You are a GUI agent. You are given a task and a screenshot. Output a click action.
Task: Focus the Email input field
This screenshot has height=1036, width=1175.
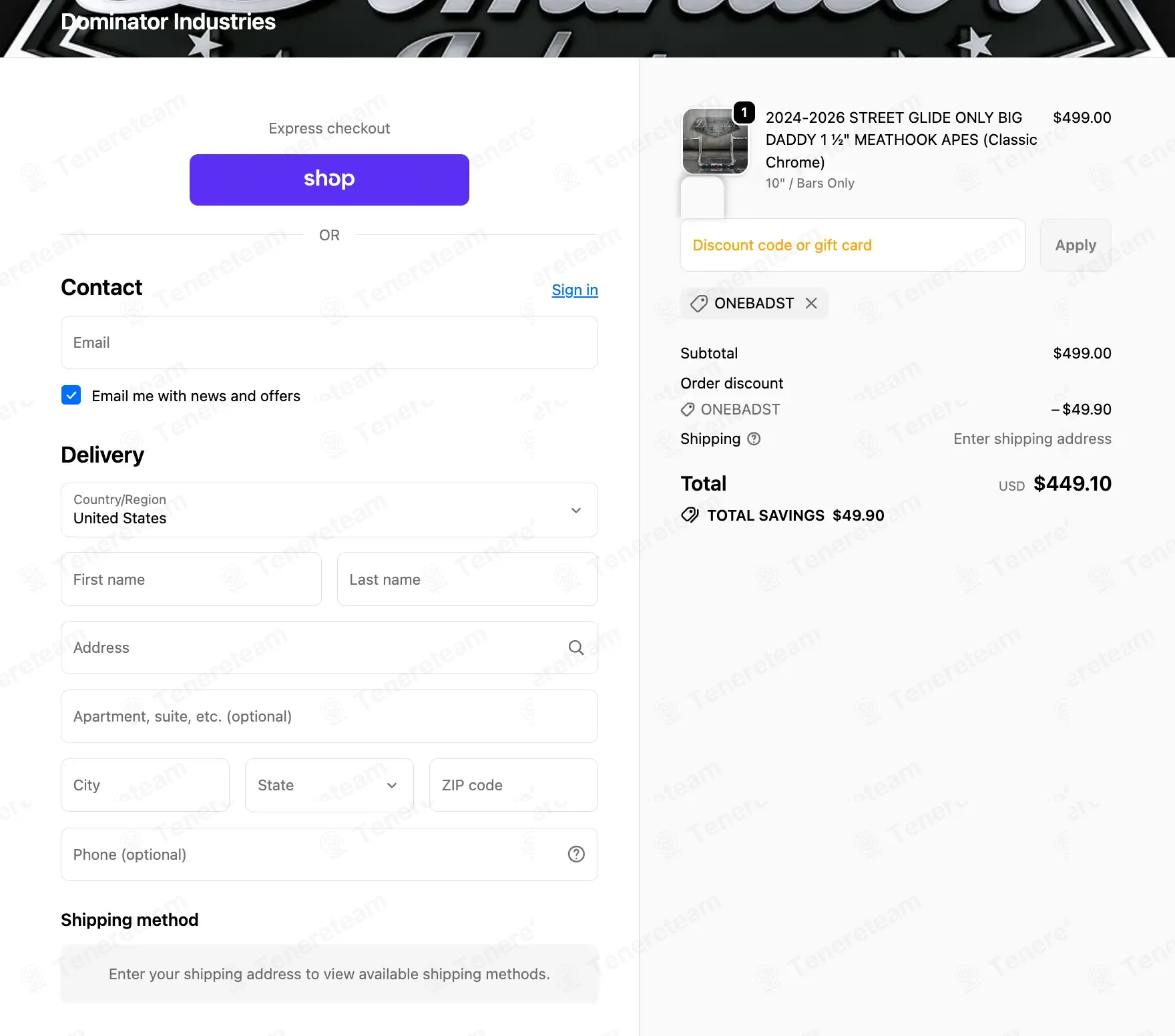pyautogui.click(x=329, y=342)
